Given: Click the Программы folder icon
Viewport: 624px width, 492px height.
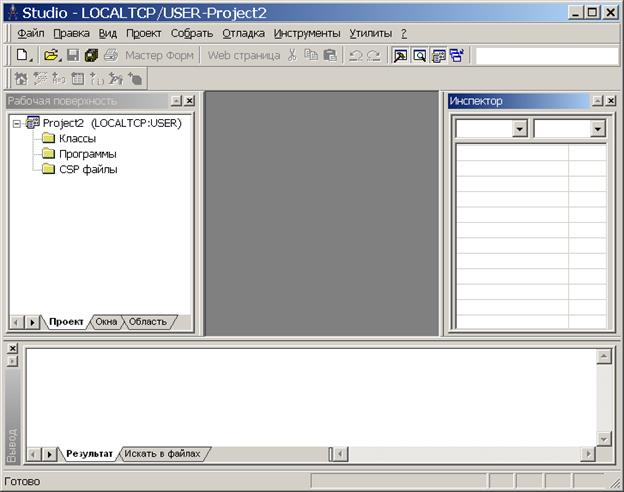Looking at the screenshot, I should [x=49, y=154].
